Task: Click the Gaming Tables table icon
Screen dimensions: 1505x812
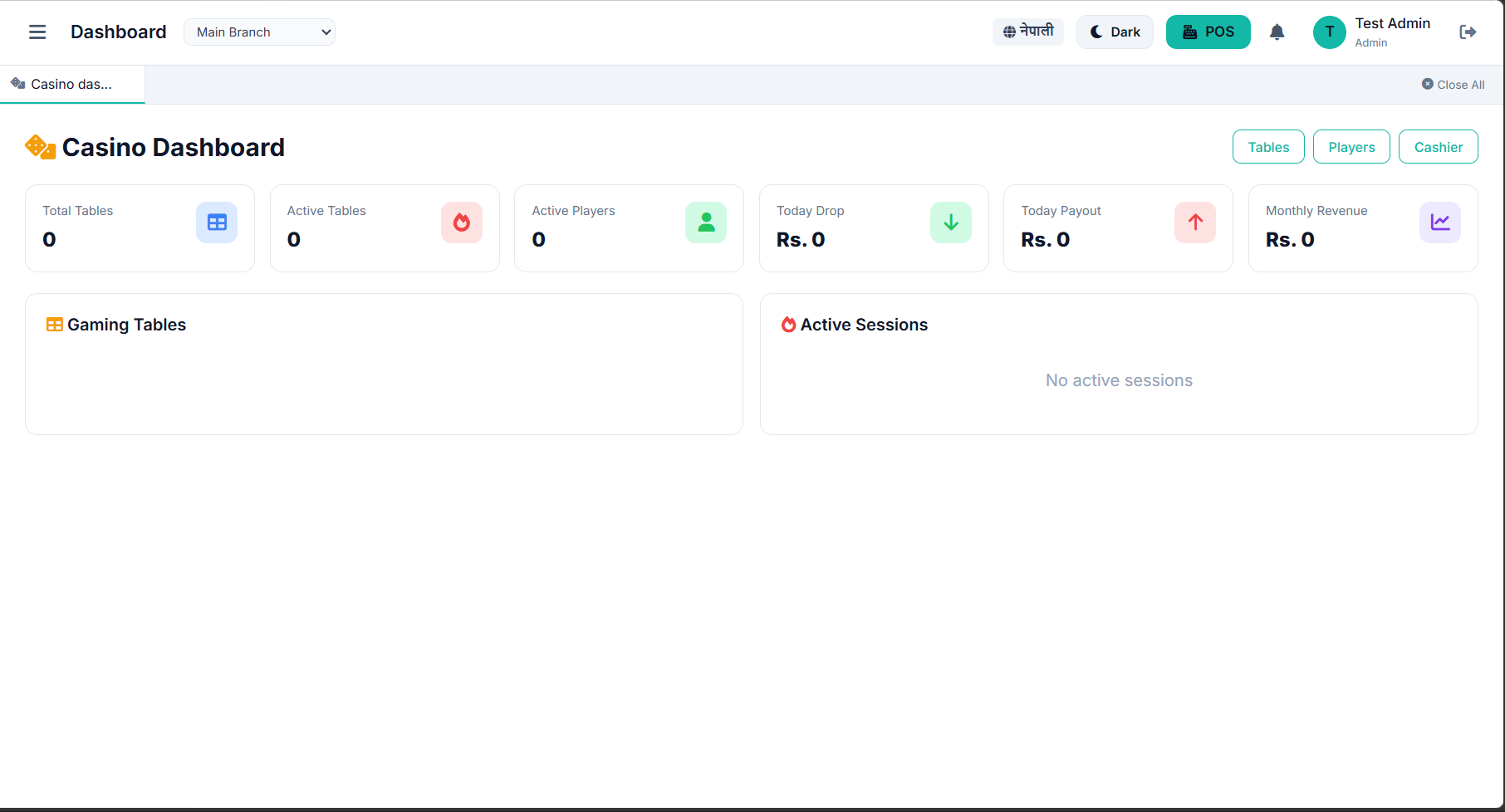Action: click(55, 325)
